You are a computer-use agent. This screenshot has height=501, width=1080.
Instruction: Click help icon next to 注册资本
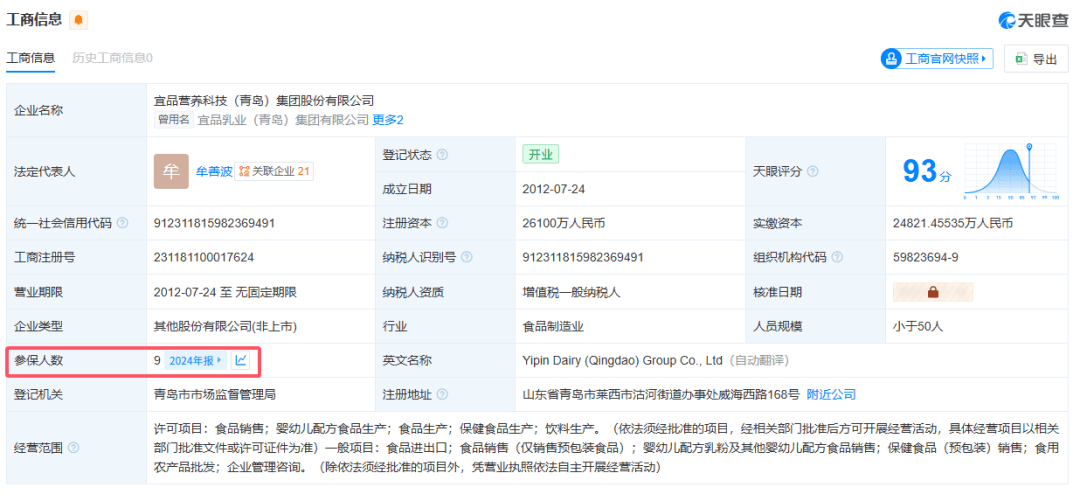coord(442,223)
